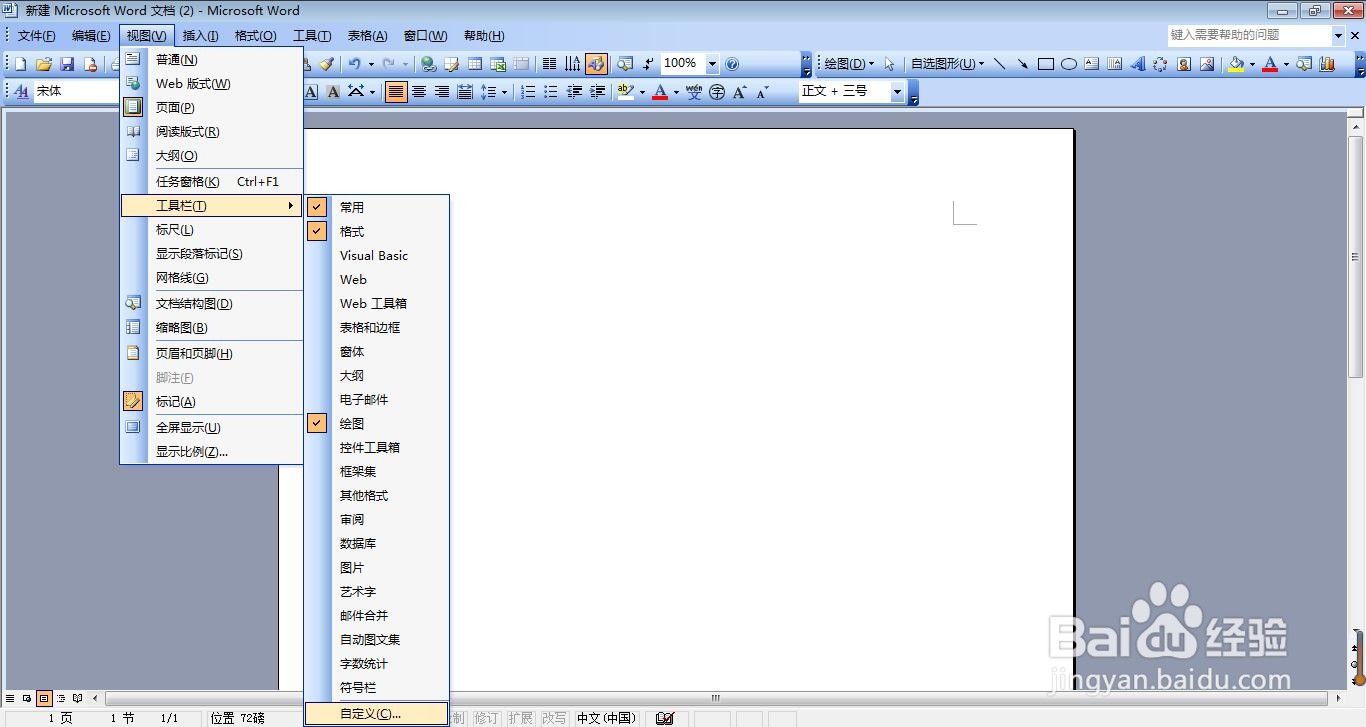Screen dimensions: 1366x727
Task: Click the Undo arrow icon
Action: coord(354,64)
